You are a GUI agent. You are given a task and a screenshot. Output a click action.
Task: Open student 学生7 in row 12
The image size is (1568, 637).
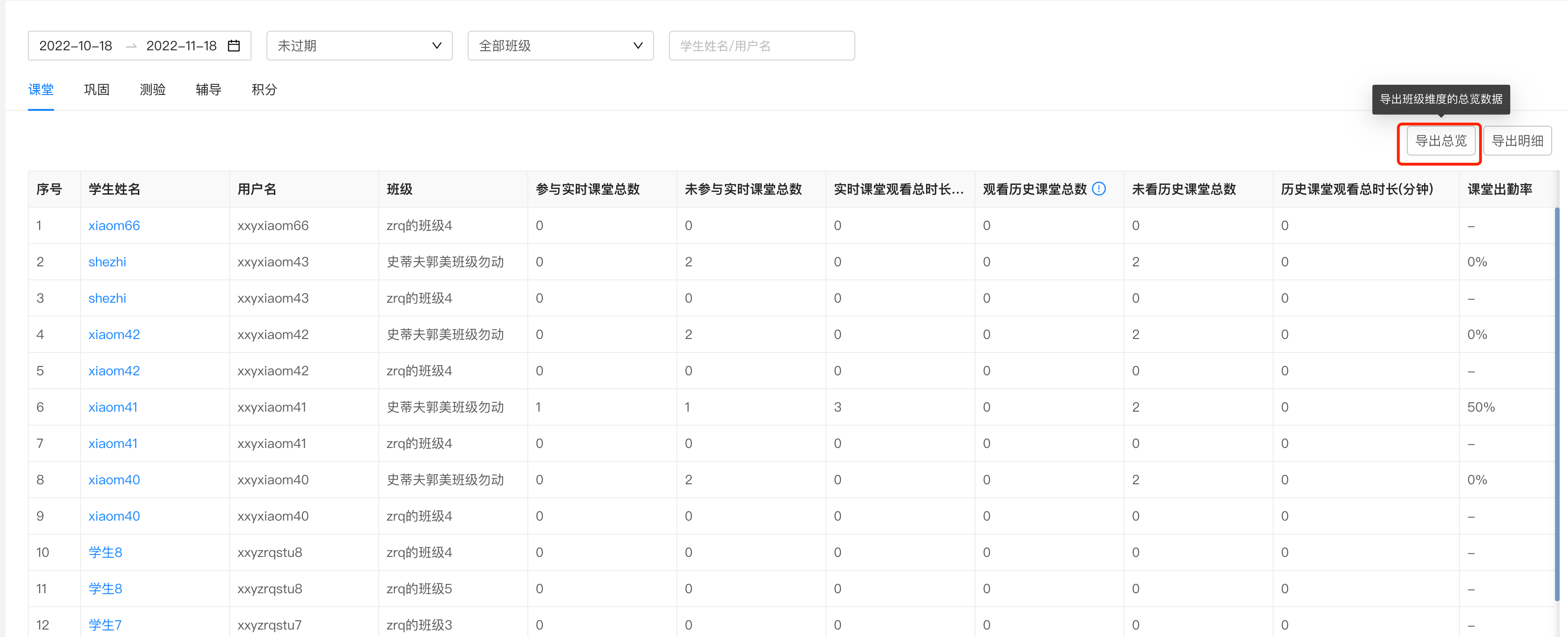(105, 625)
